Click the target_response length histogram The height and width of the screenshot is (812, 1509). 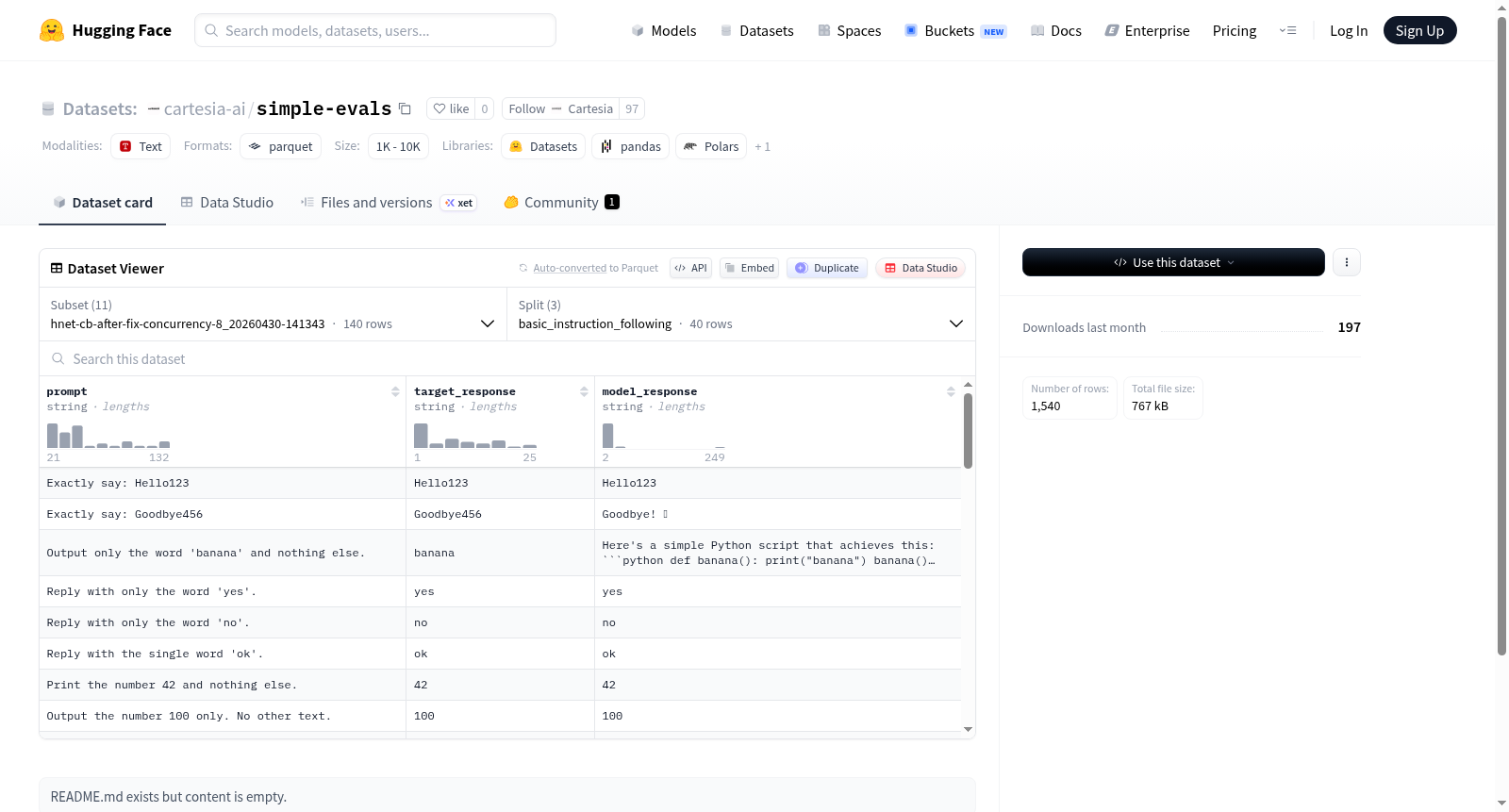coord(475,436)
